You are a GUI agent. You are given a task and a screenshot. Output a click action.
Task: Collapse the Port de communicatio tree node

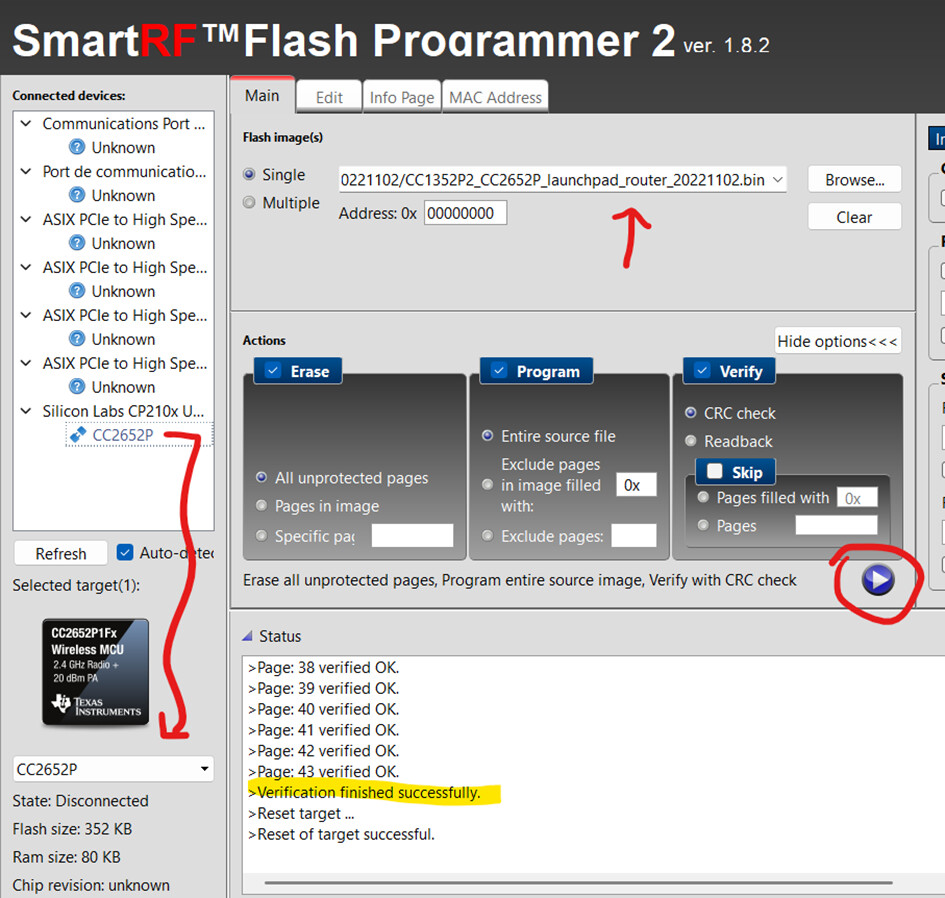(x=26, y=172)
